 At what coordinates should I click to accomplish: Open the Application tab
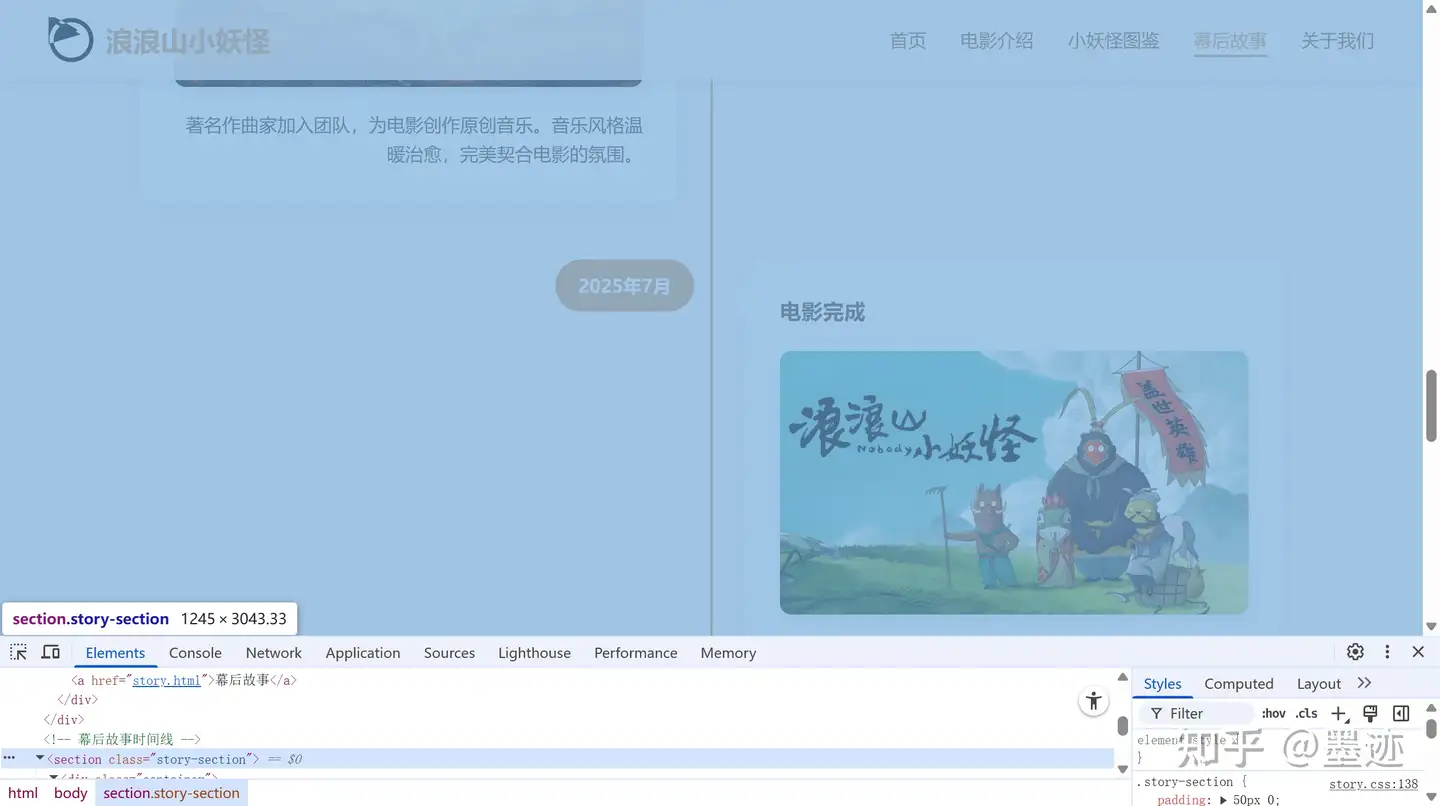point(363,653)
